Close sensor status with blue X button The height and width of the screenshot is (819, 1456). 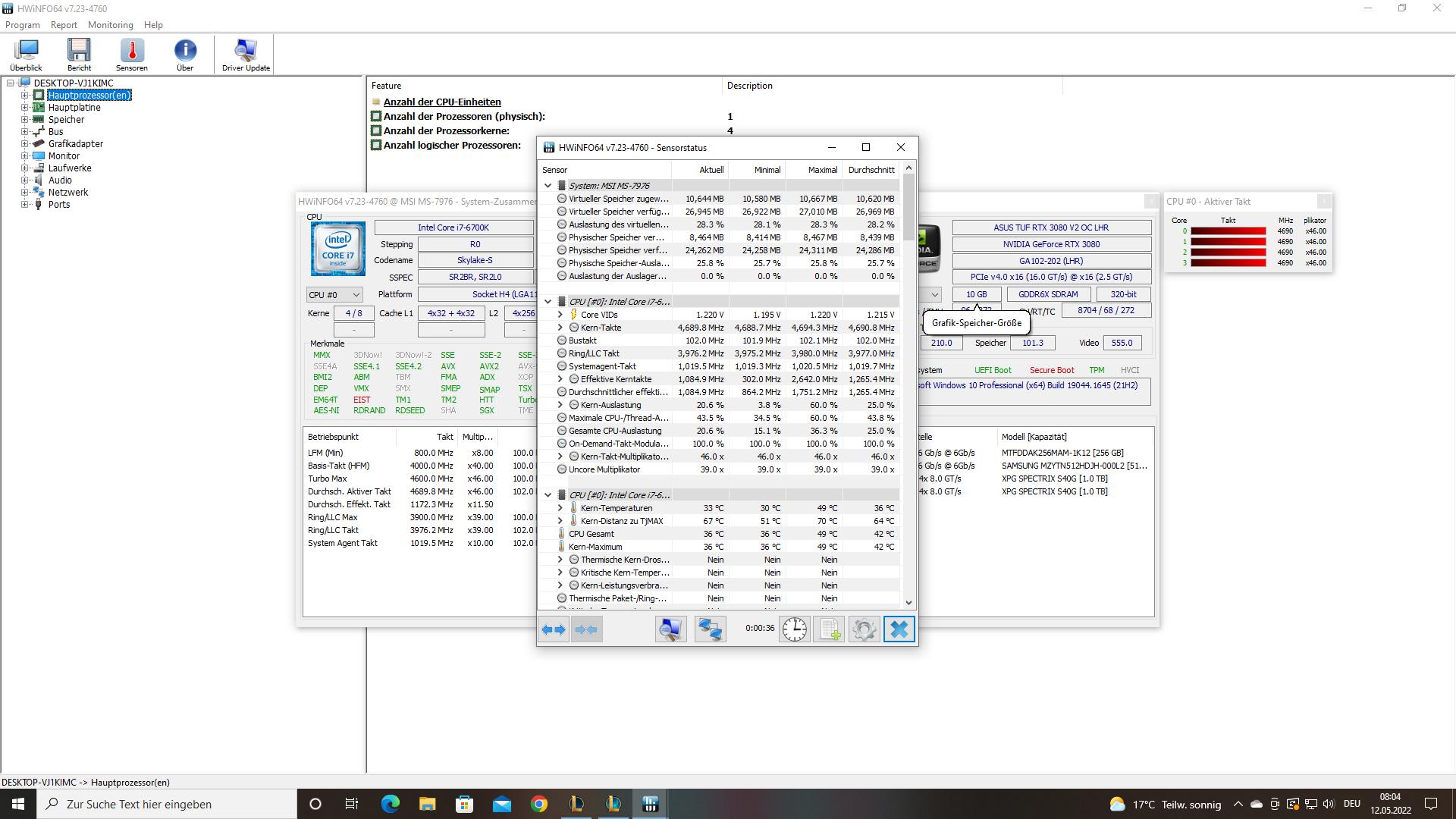click(899, 629)
